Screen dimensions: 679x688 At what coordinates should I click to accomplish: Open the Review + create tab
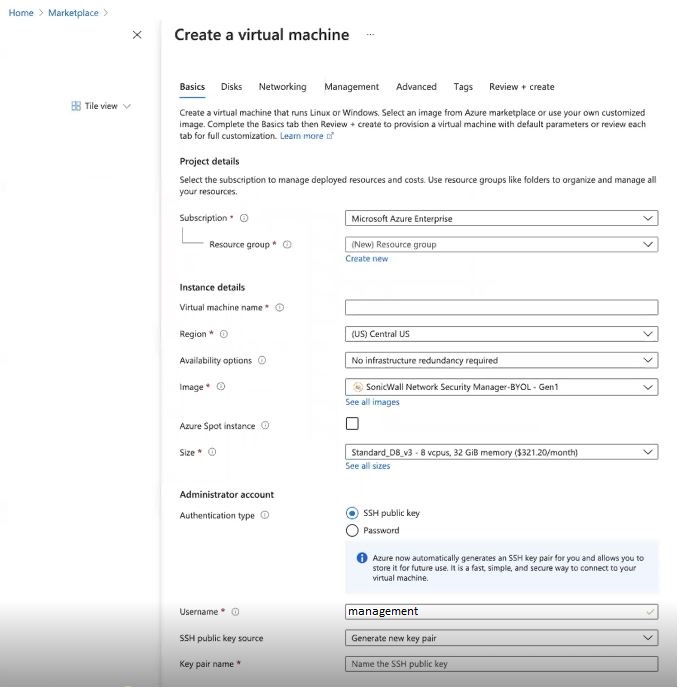(x=521, y=87)
